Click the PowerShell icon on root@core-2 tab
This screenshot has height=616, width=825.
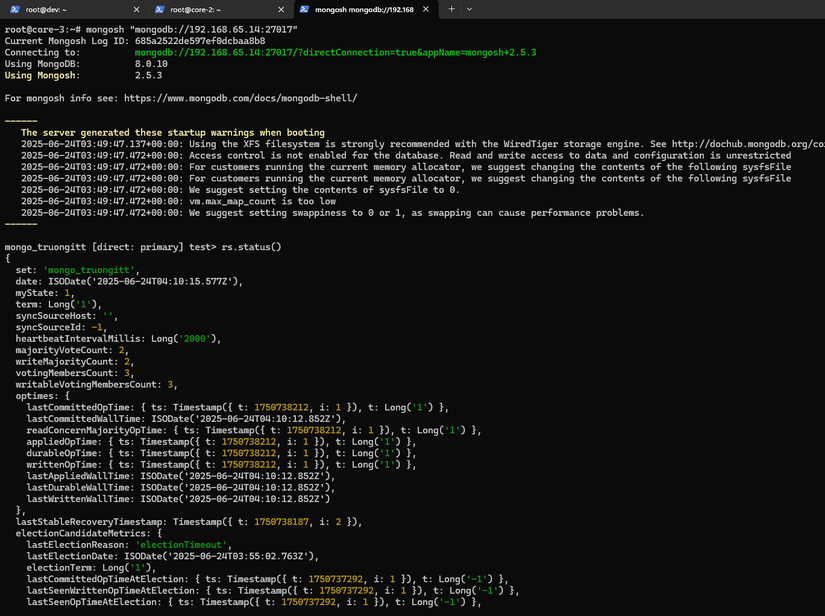159,9
